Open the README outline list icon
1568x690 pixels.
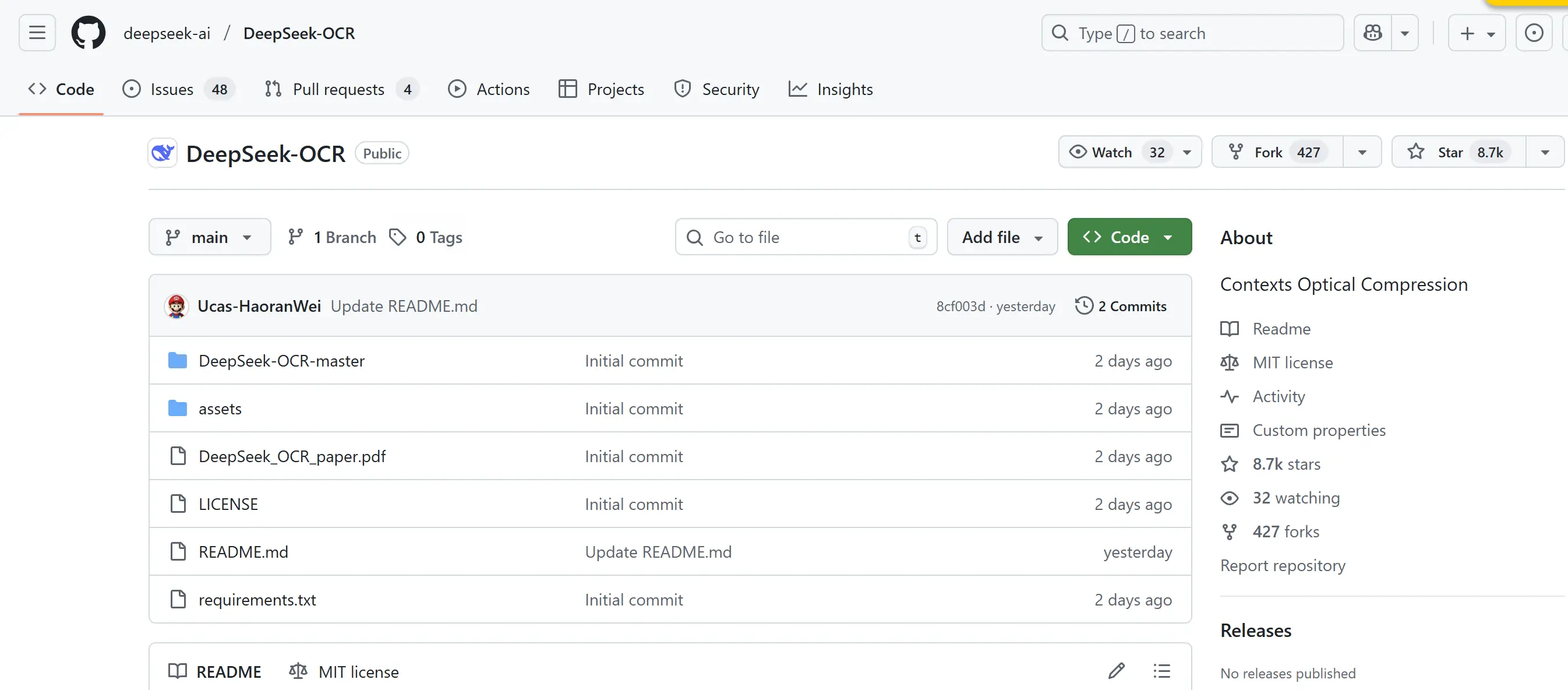pyautogui.click(x=1161, y=671)
